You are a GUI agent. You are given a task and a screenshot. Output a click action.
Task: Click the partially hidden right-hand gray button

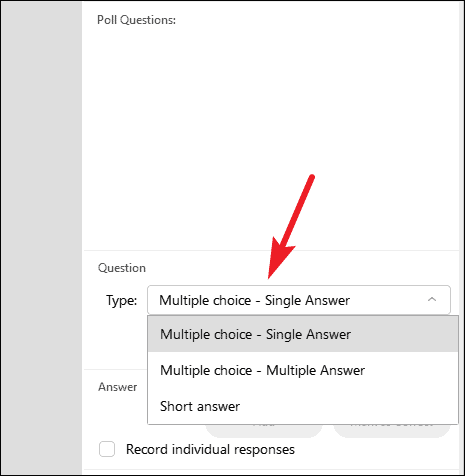[392, 431]
